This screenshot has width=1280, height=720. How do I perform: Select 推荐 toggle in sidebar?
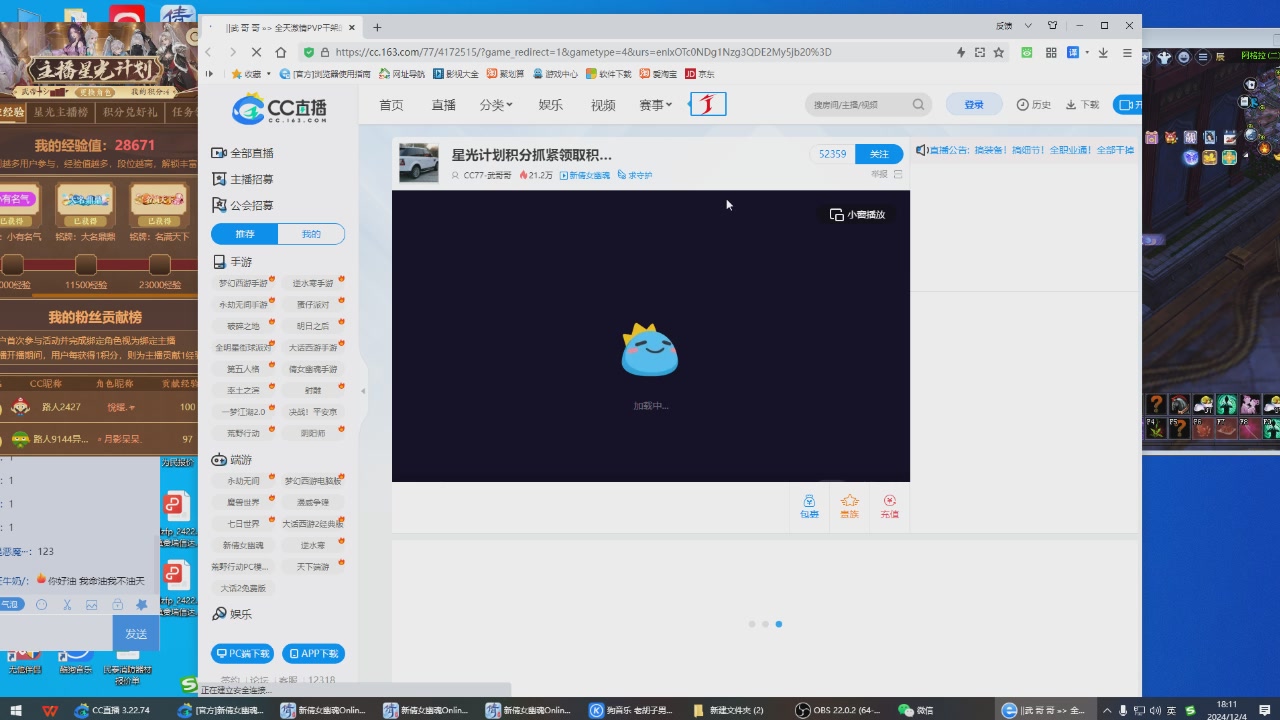(x=245, y=234)
